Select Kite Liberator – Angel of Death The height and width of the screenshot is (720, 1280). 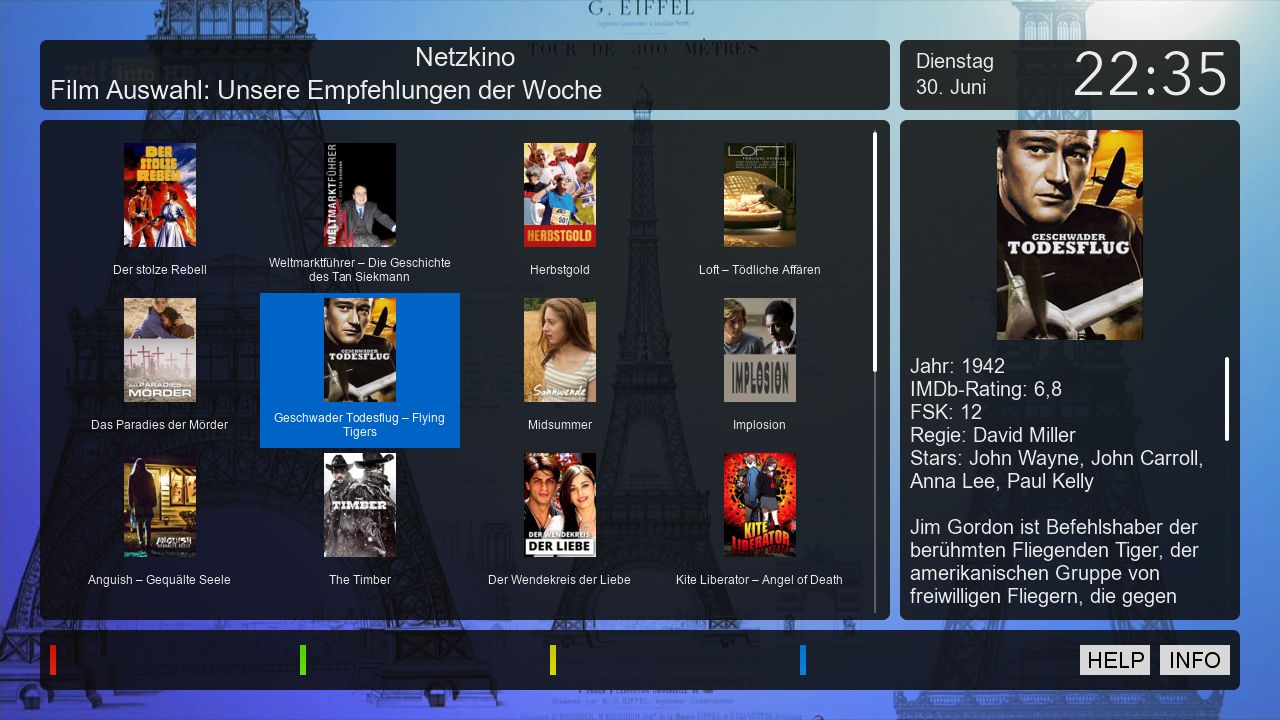tap(760, 505)
